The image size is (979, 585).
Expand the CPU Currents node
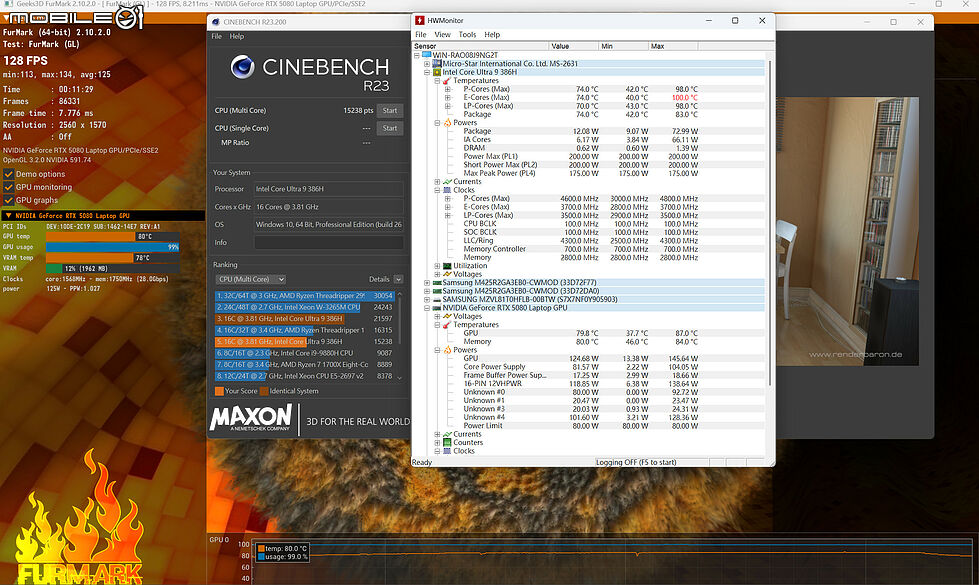(x=437, y=182)
